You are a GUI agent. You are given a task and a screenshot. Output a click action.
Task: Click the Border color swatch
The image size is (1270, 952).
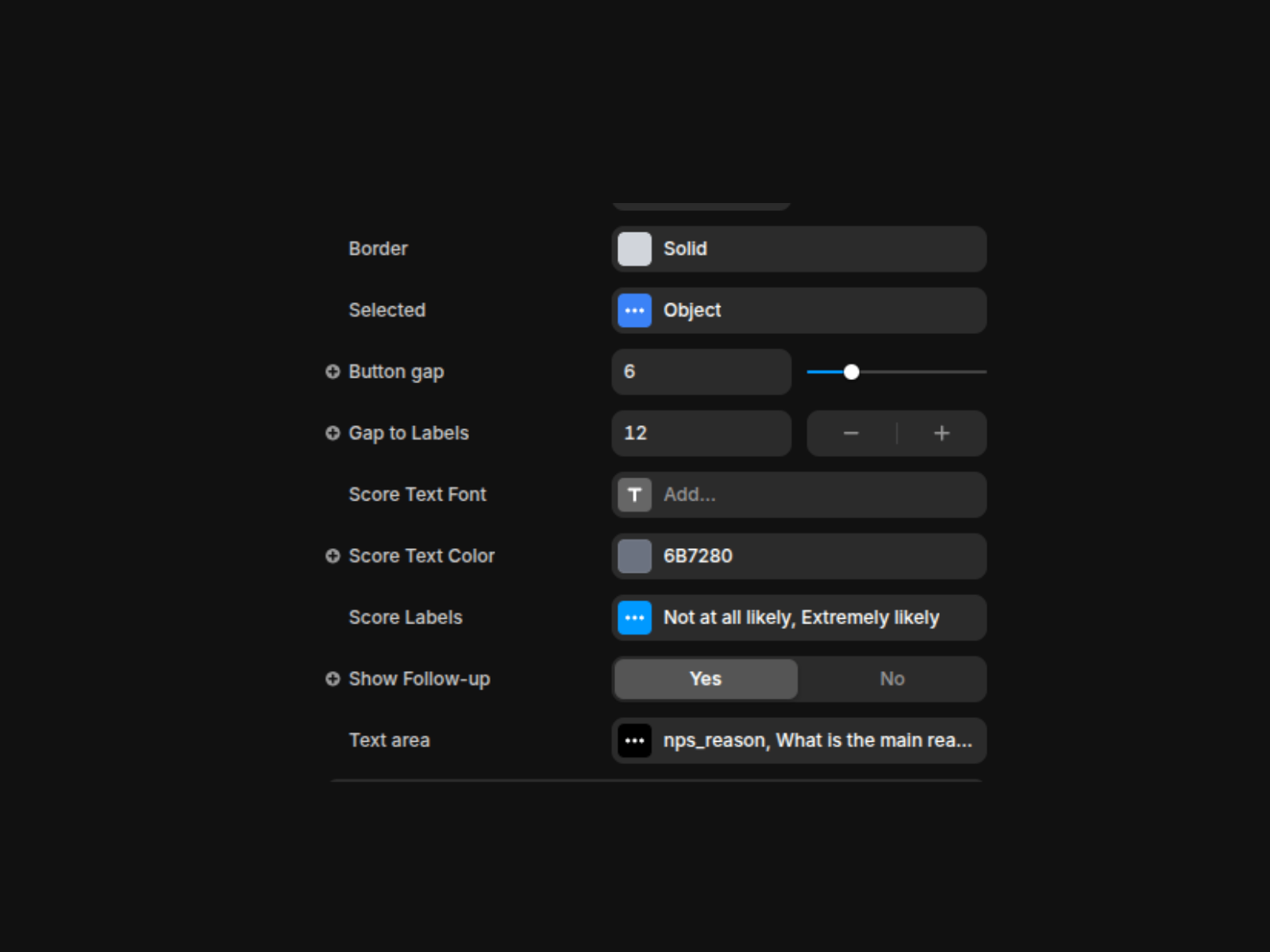[634, 249]
